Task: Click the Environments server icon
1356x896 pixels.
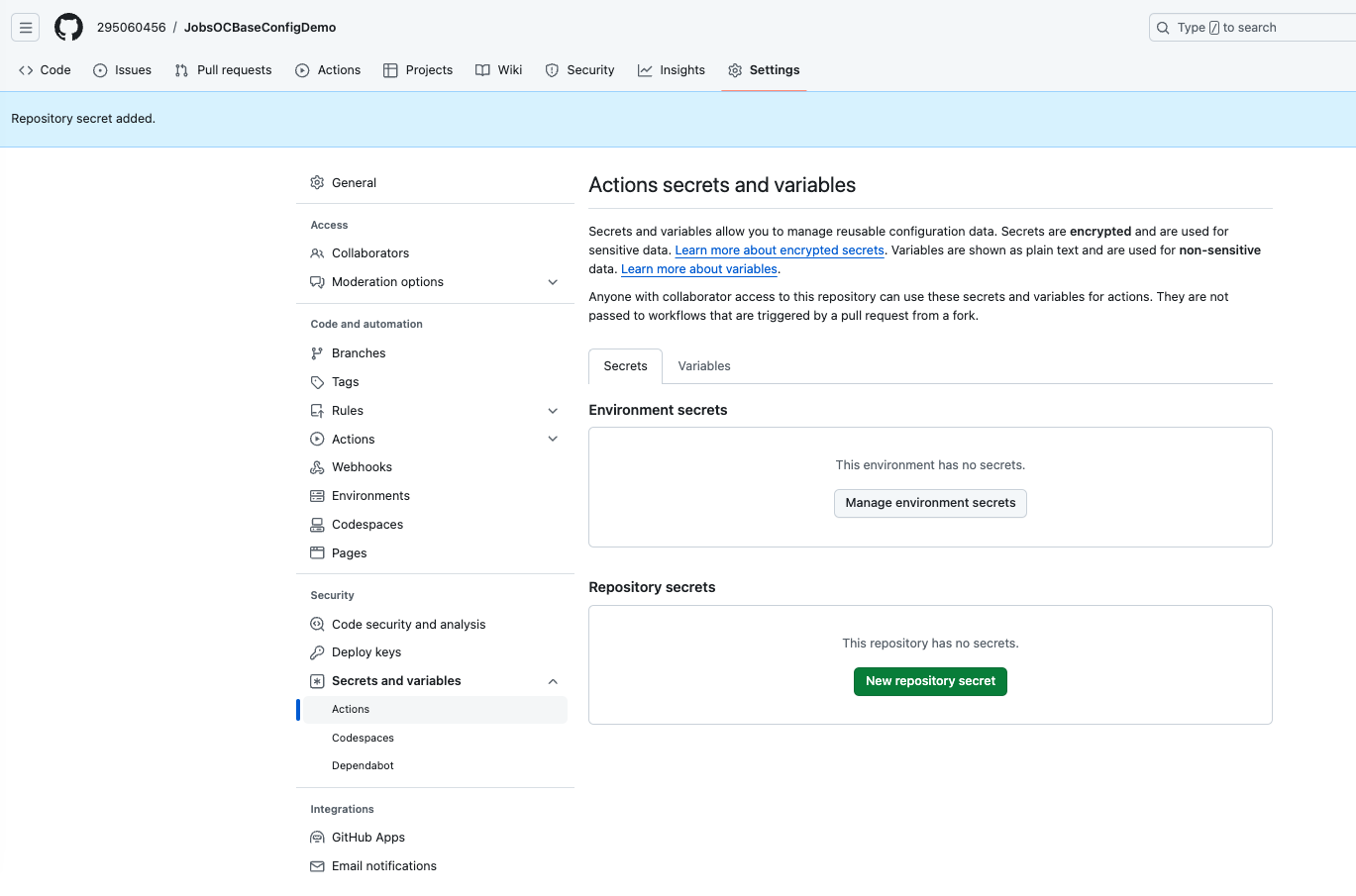Action: pos(317,496)
